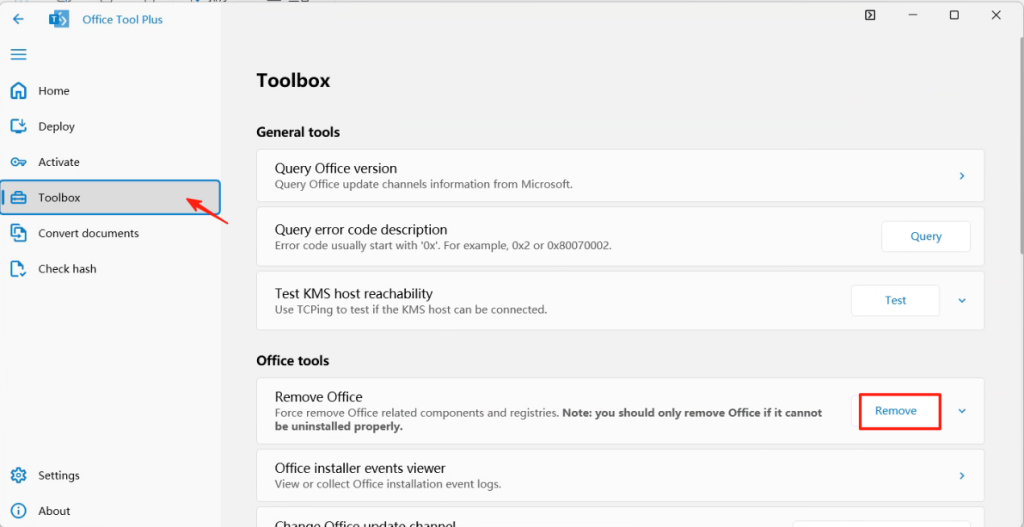Click the Deploy download icon

(18, 126)
